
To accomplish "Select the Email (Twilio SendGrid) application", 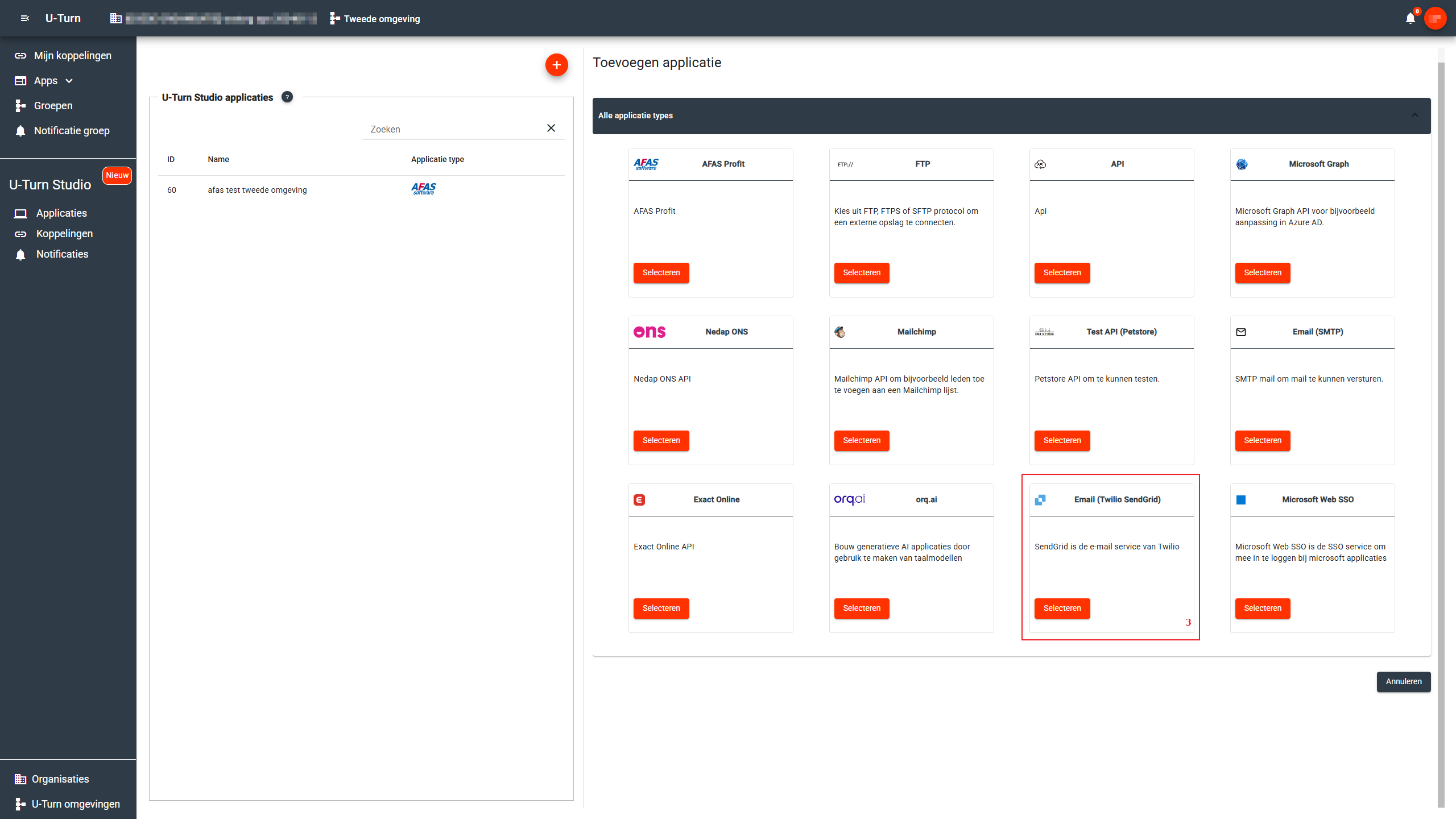I will click(1062, 608).
